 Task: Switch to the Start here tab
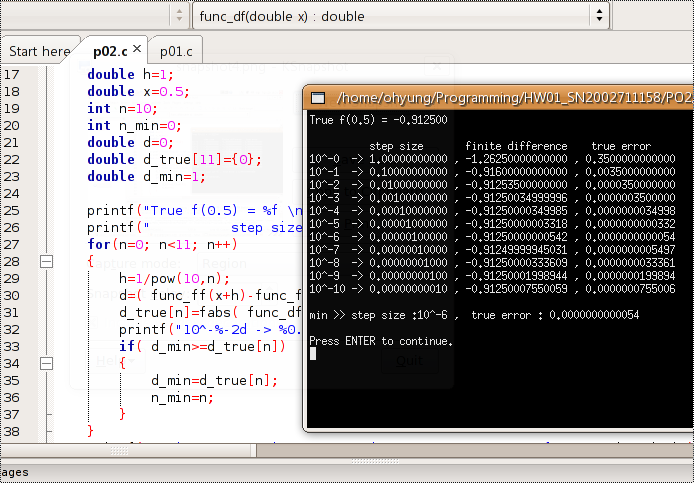pyautogui.click(x=39, y=51)
